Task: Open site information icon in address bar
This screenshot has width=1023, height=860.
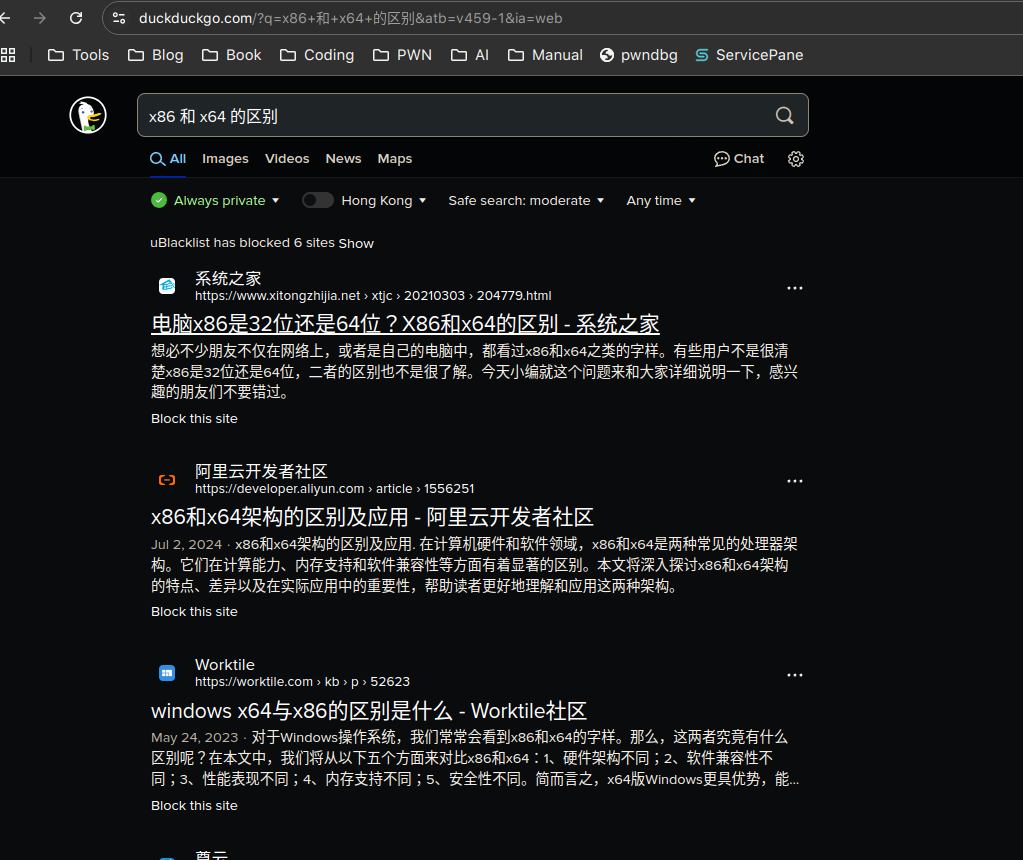Action: [119, 18]
